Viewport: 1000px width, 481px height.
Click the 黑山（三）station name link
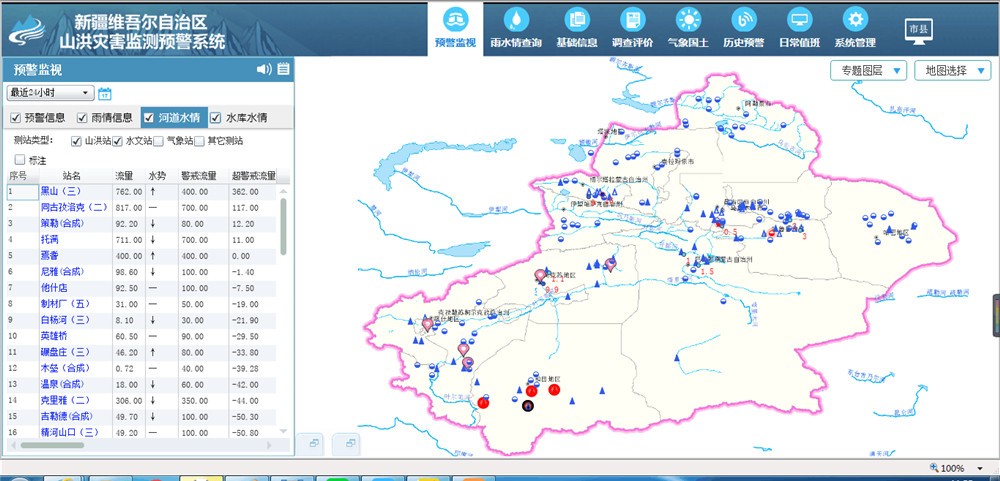tap(59, 191)
